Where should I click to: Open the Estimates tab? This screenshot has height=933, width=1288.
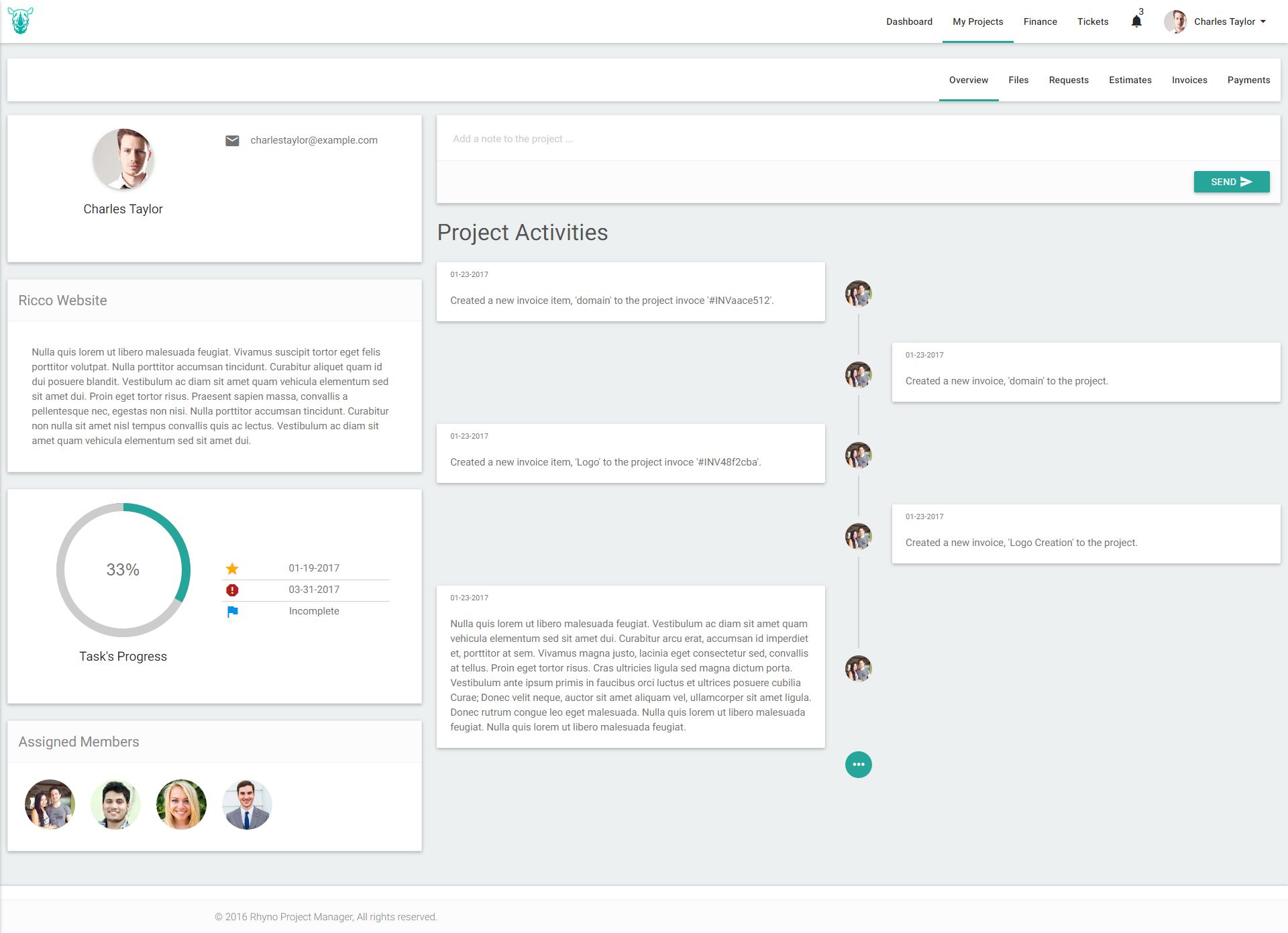1130,80
